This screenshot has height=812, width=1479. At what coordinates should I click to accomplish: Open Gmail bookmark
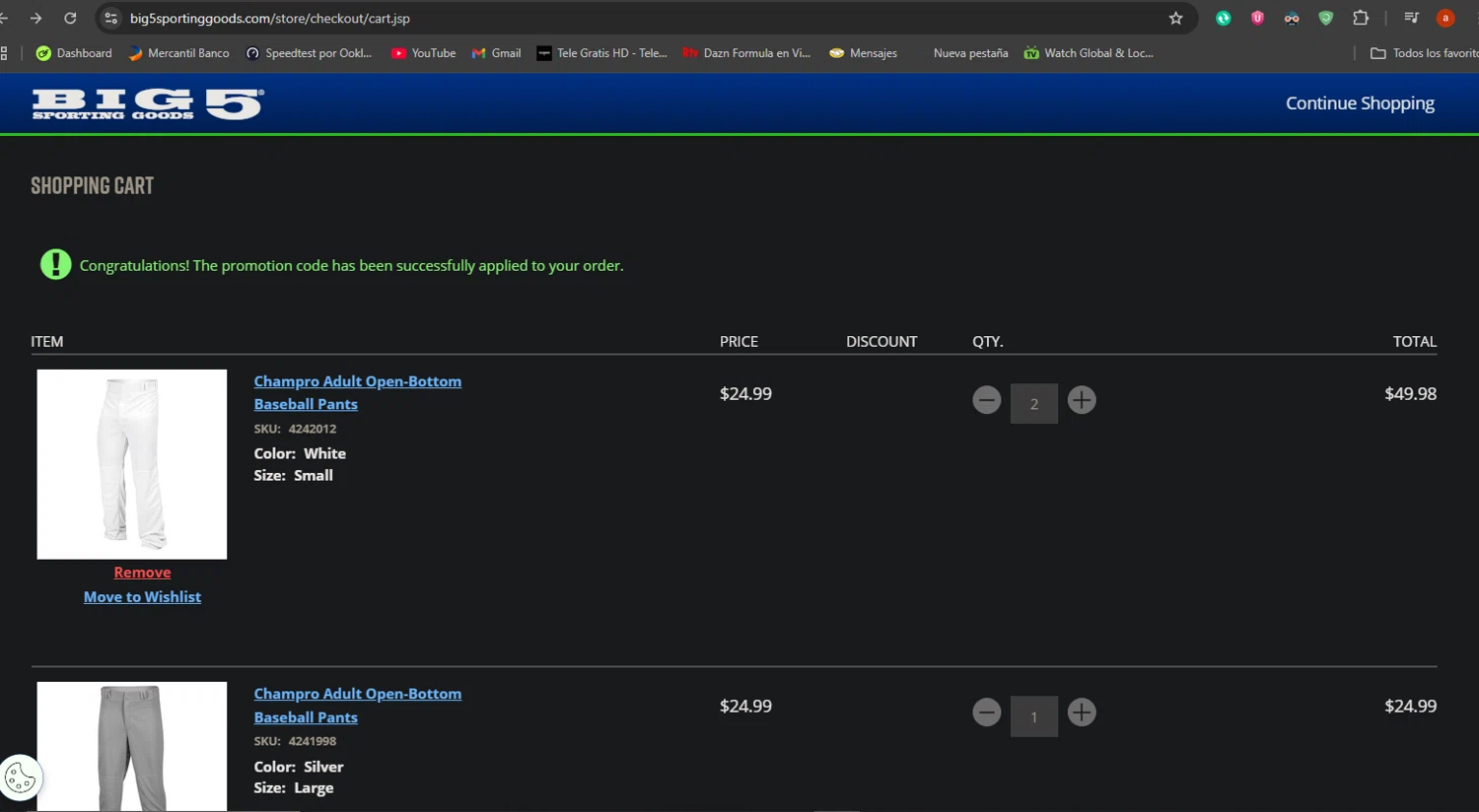496,53
